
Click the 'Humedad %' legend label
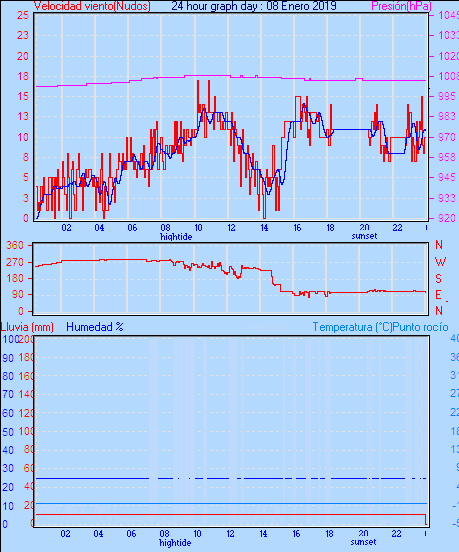click(95, 327)
